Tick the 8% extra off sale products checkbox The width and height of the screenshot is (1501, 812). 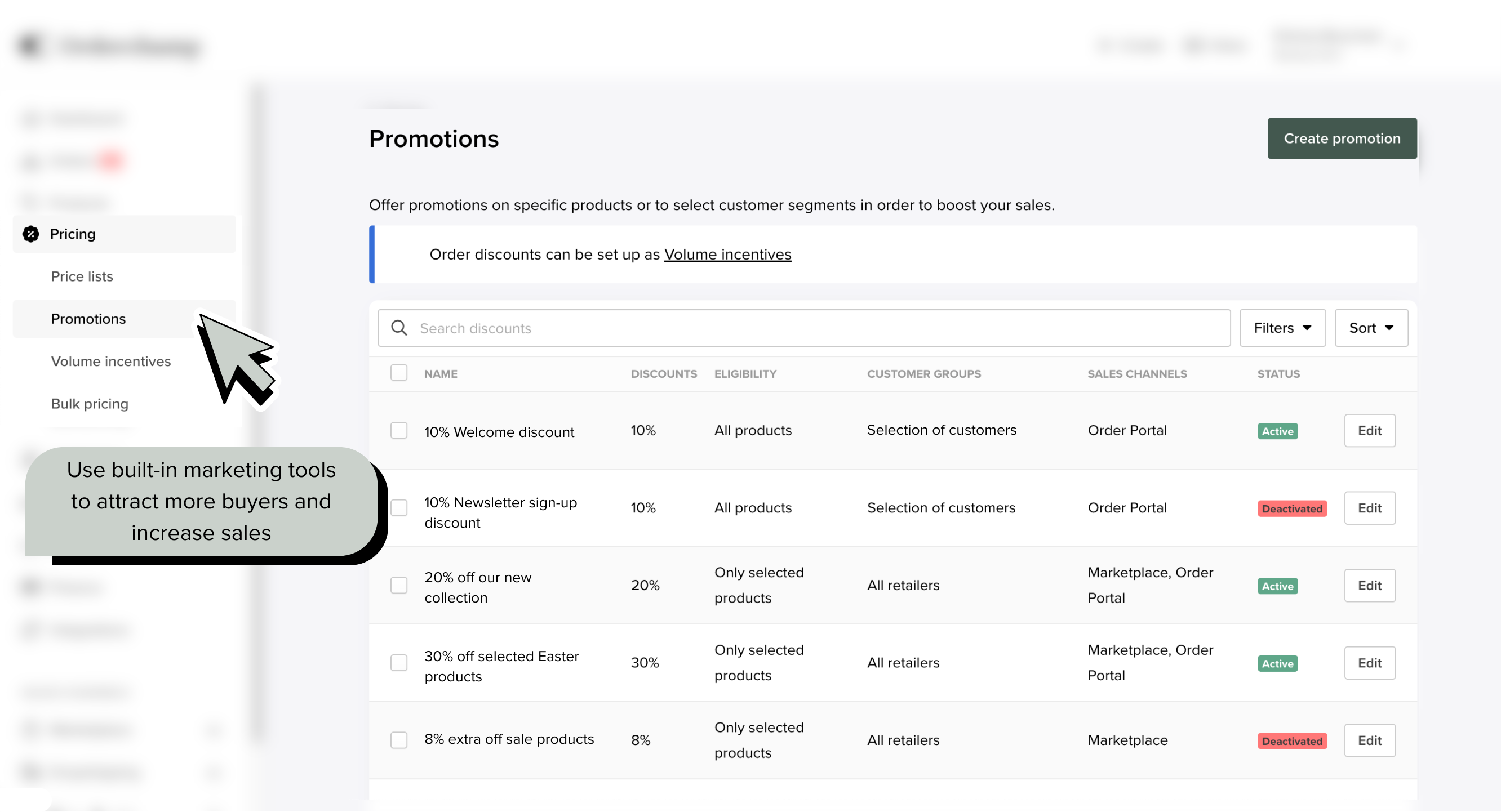[399, 740]
